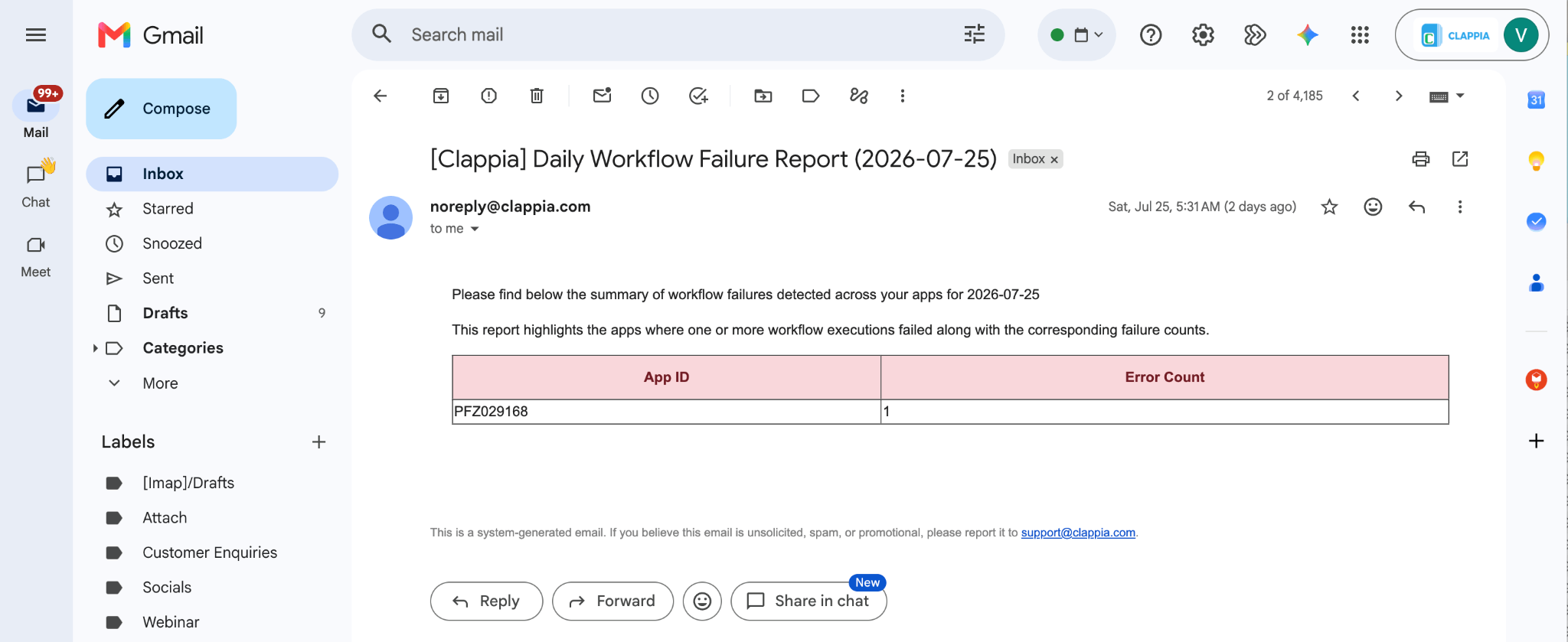This screenshot has width=1568, height=642.
Task: Go to the older email arrow
Action: click(1399, 96)
